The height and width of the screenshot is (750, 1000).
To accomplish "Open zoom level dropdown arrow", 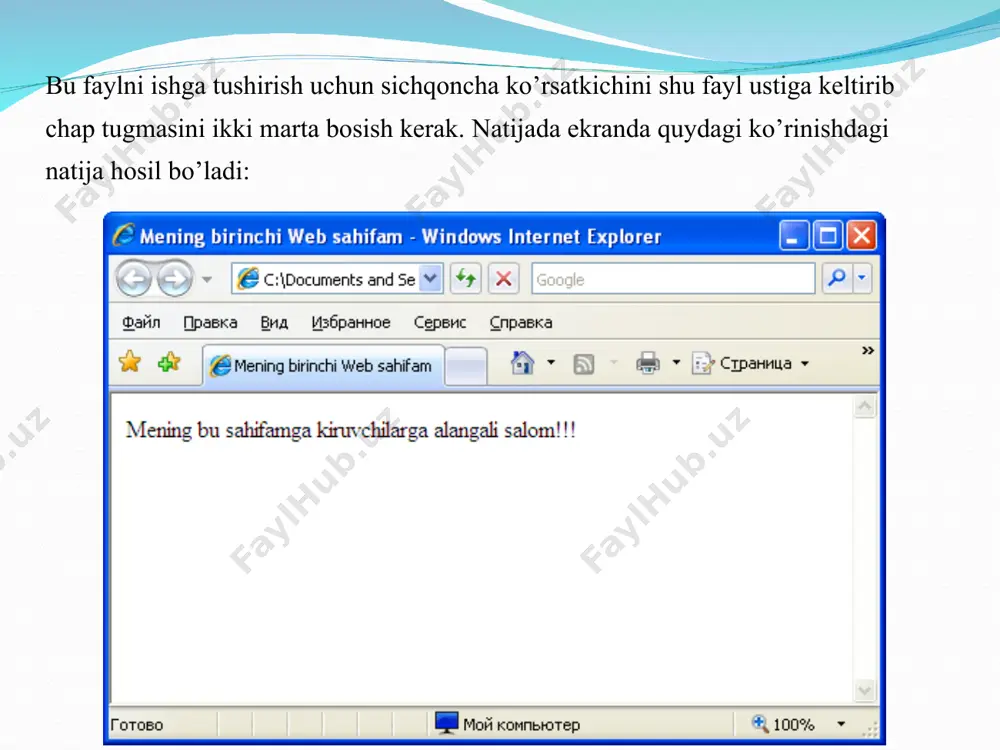I will (841, 724).
